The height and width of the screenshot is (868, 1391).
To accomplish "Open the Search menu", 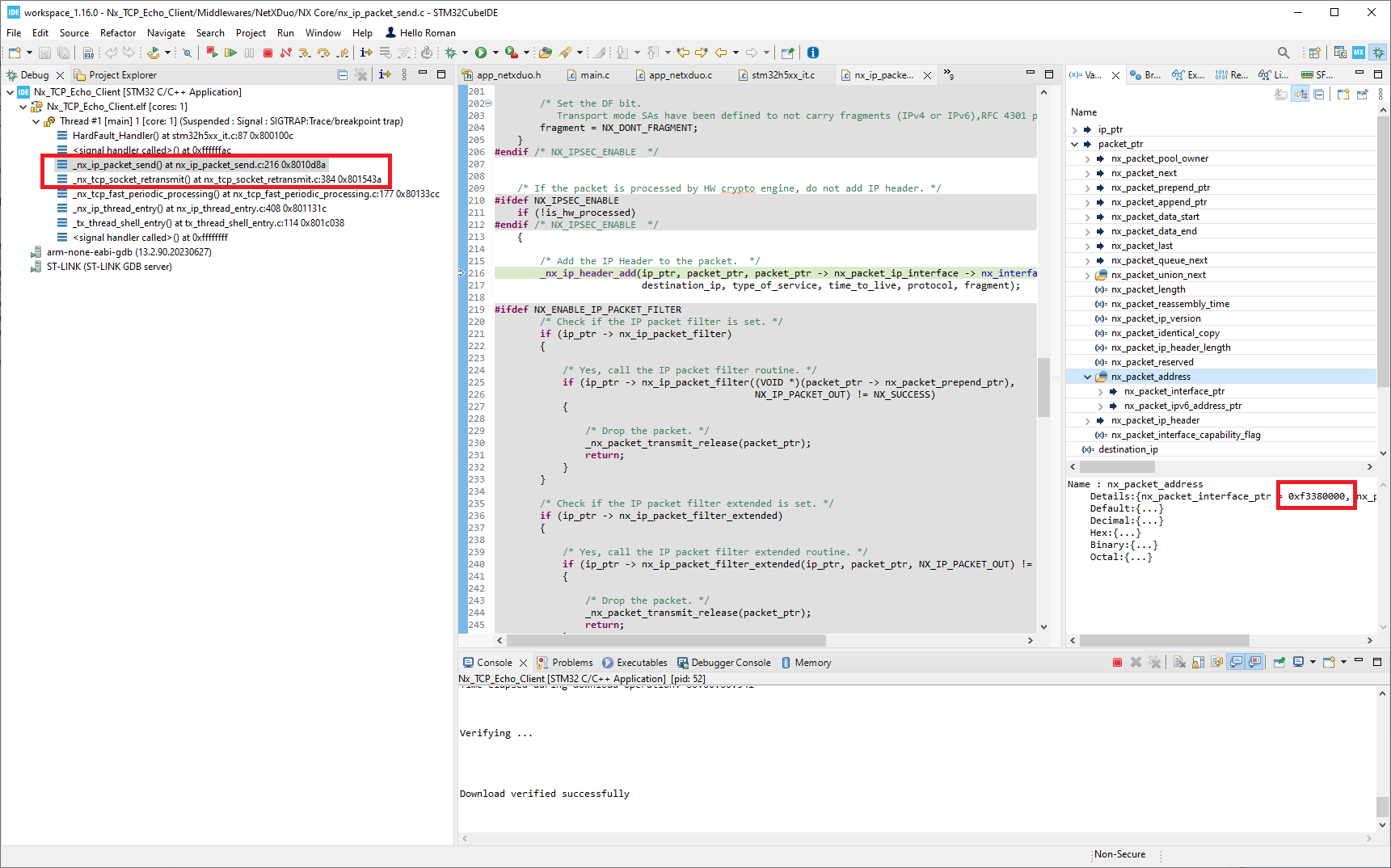I will click(210, 33).
